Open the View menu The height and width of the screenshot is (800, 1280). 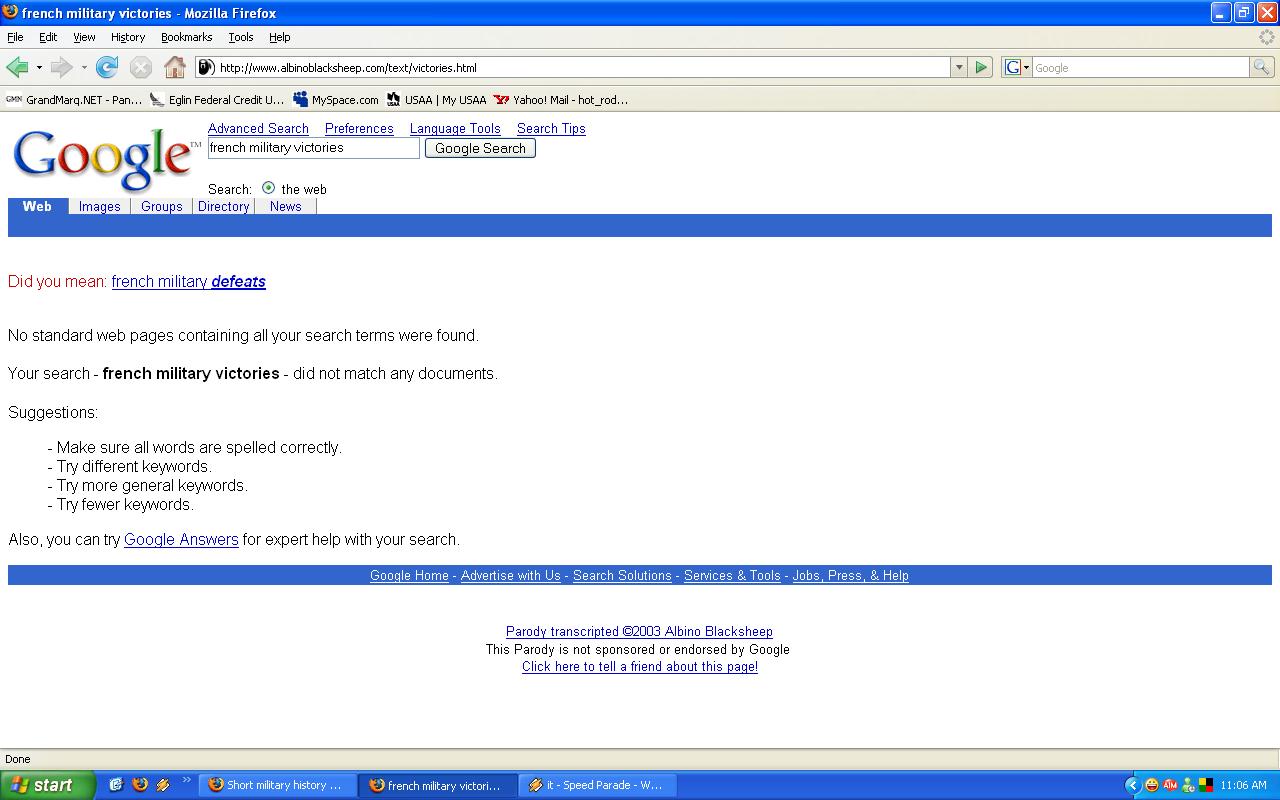(x=84, y=37)
